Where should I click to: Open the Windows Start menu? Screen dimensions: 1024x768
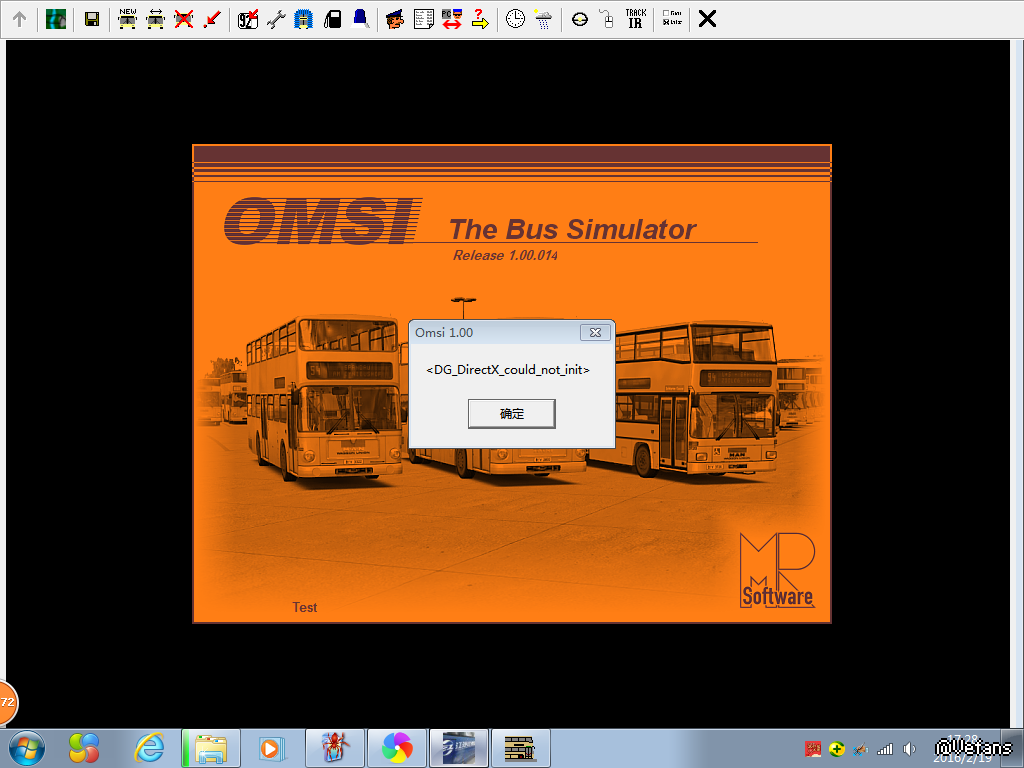pyautogui.click(x=27, y=748)
